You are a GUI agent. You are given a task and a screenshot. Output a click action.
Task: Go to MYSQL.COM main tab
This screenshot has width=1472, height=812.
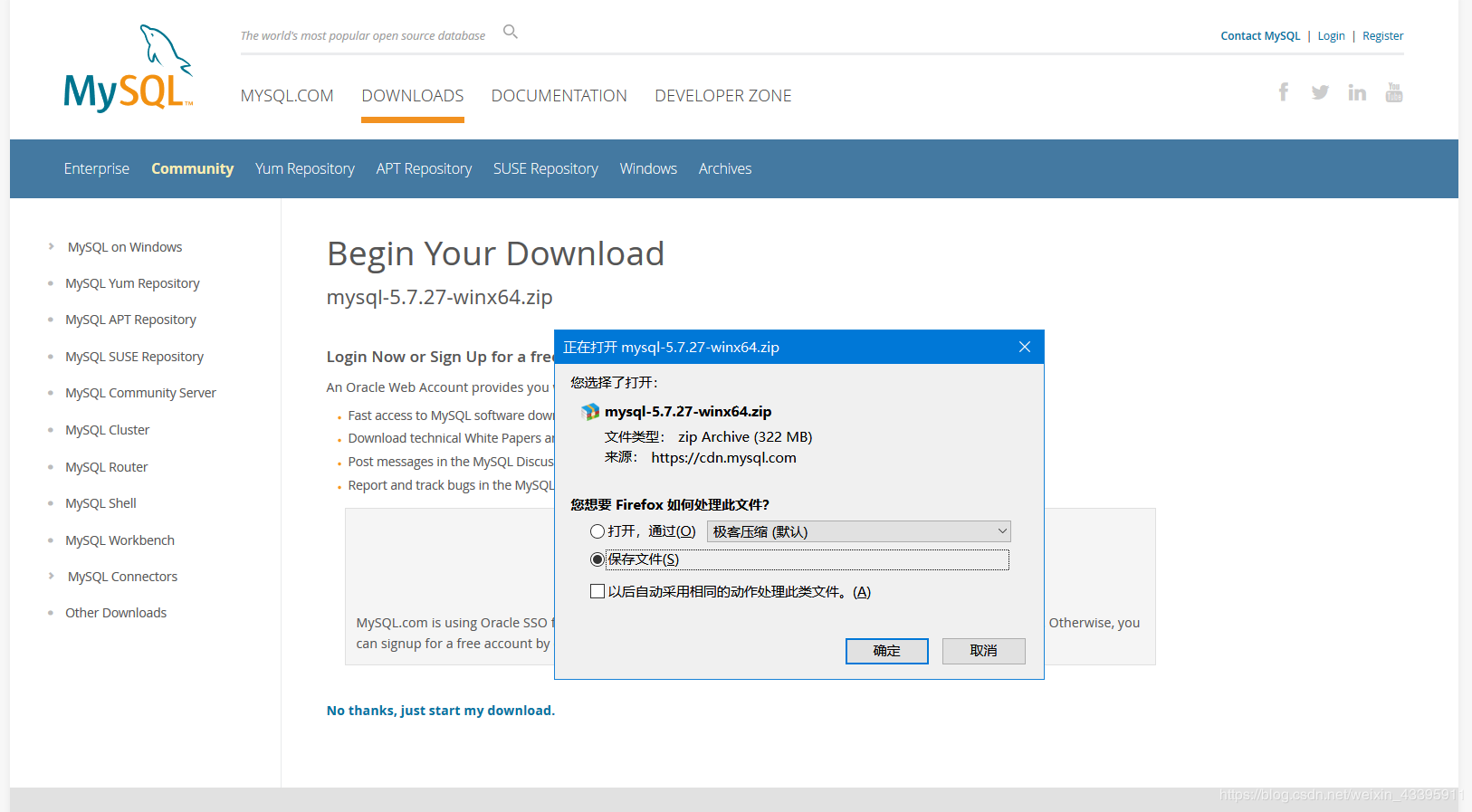[287, 96]
